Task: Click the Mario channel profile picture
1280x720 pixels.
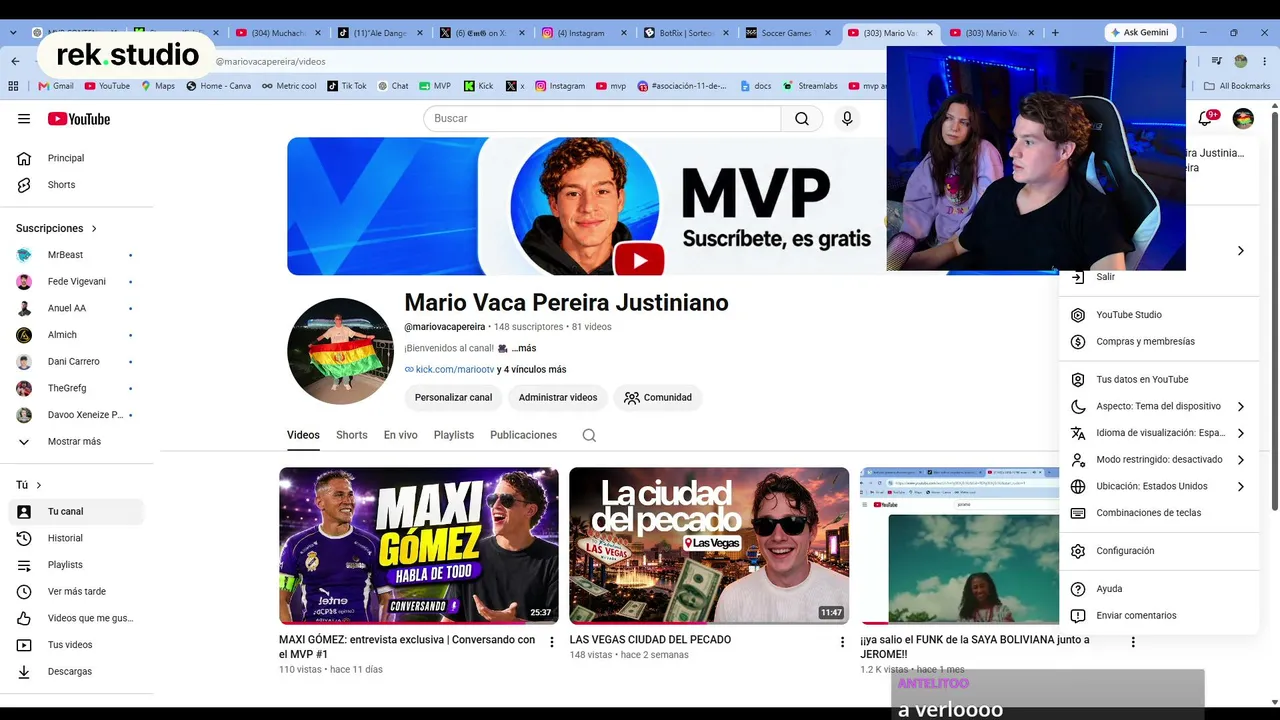Action: 340,351
